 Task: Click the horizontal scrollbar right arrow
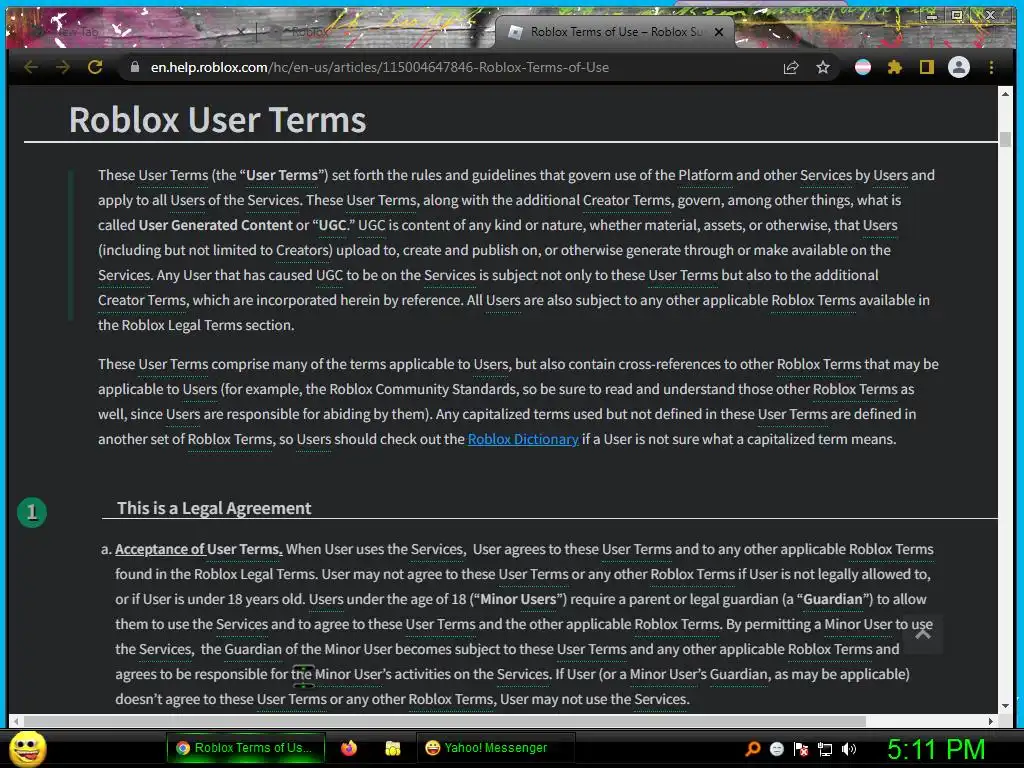pyautogui.click(x=991, y=722)
